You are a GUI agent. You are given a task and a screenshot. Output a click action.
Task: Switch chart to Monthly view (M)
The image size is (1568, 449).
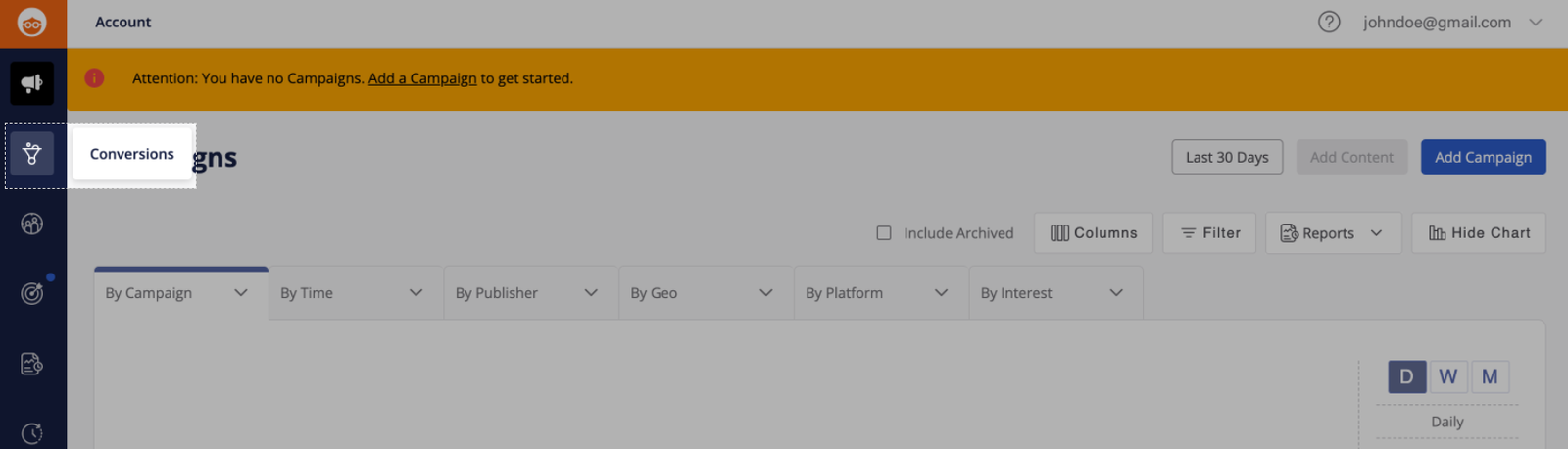click(x=1490, y=376)
